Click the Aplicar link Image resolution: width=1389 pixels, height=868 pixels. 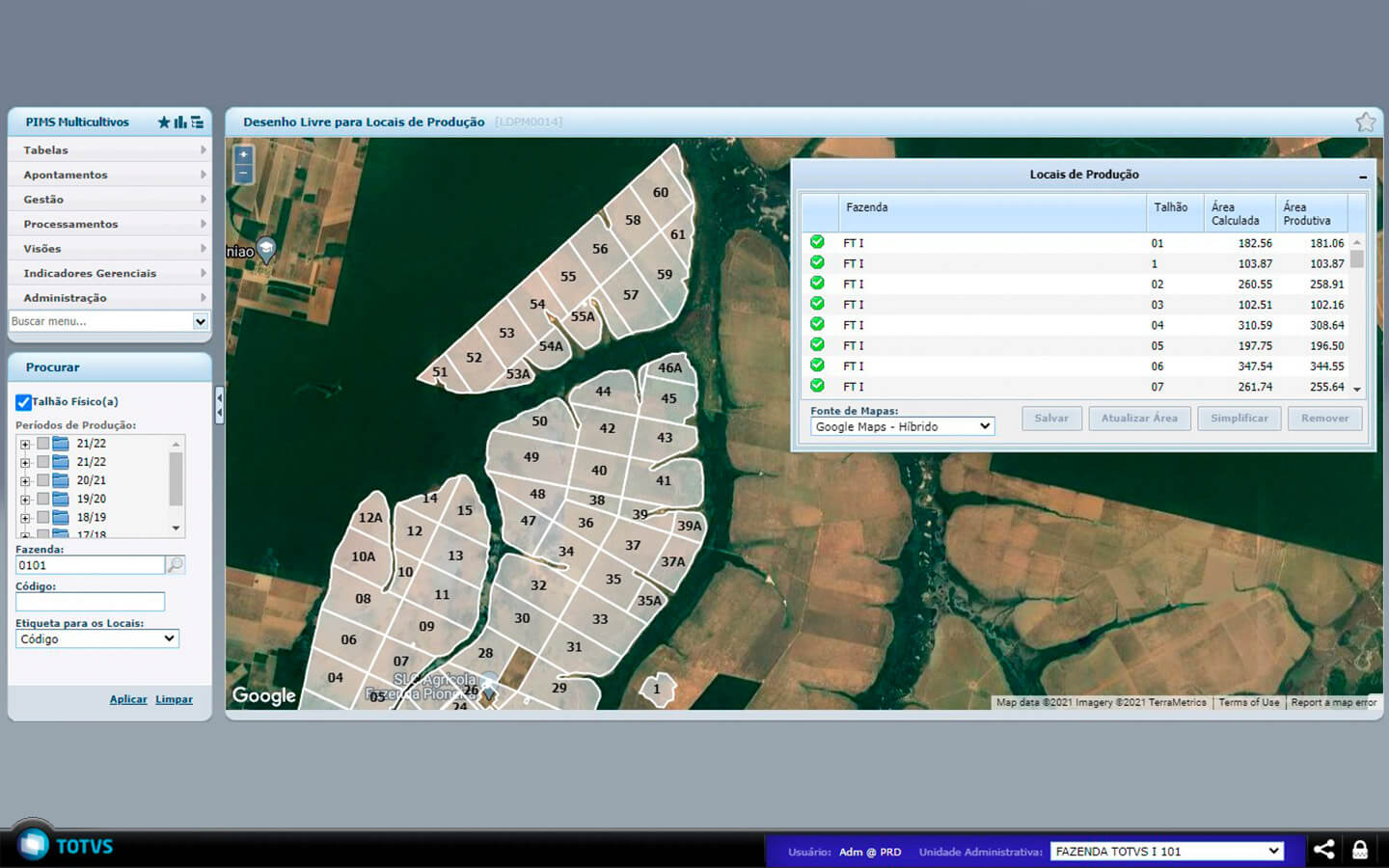[x=128, y=699]
